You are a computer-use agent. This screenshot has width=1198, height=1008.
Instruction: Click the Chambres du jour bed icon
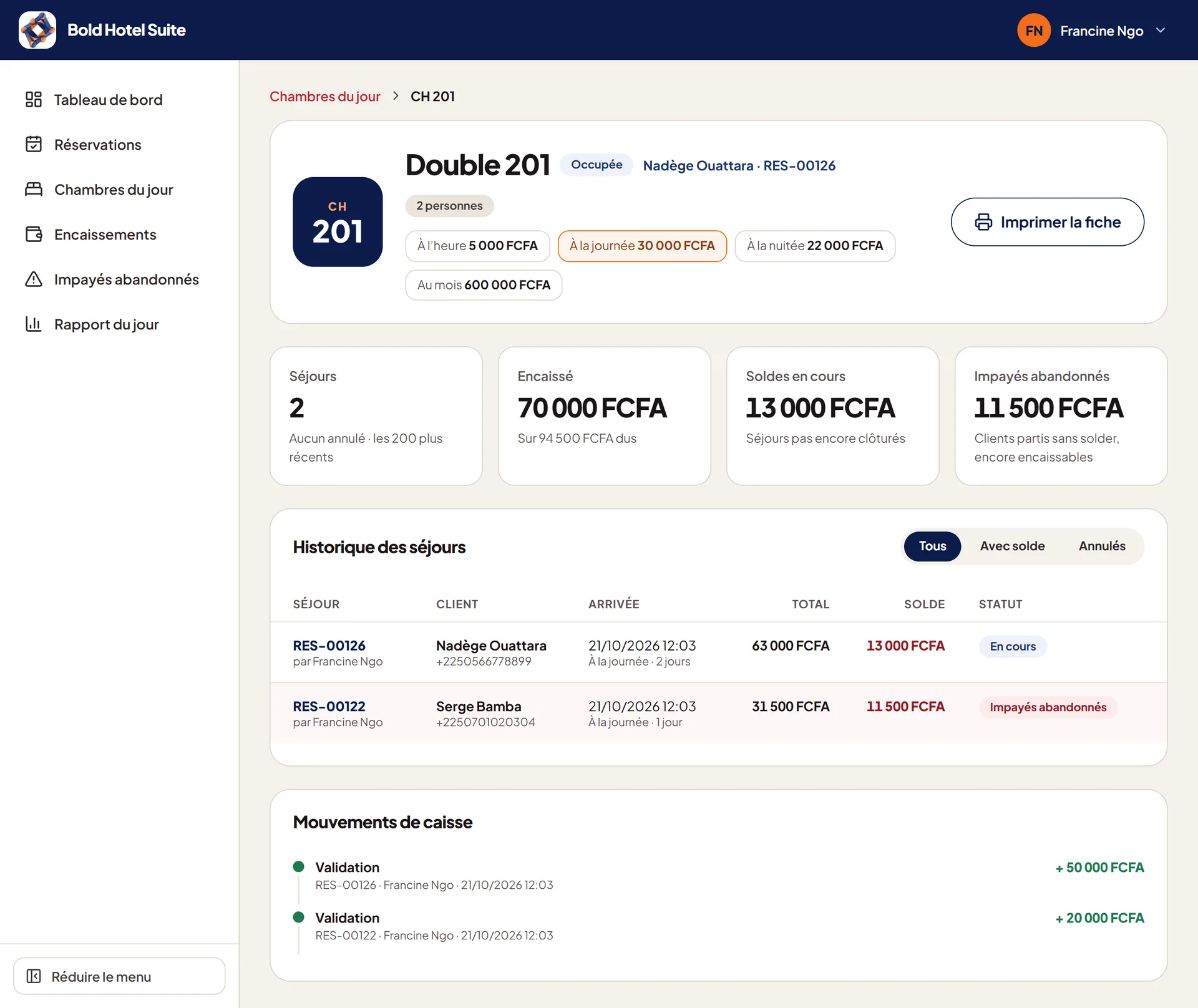coord(34,189)
